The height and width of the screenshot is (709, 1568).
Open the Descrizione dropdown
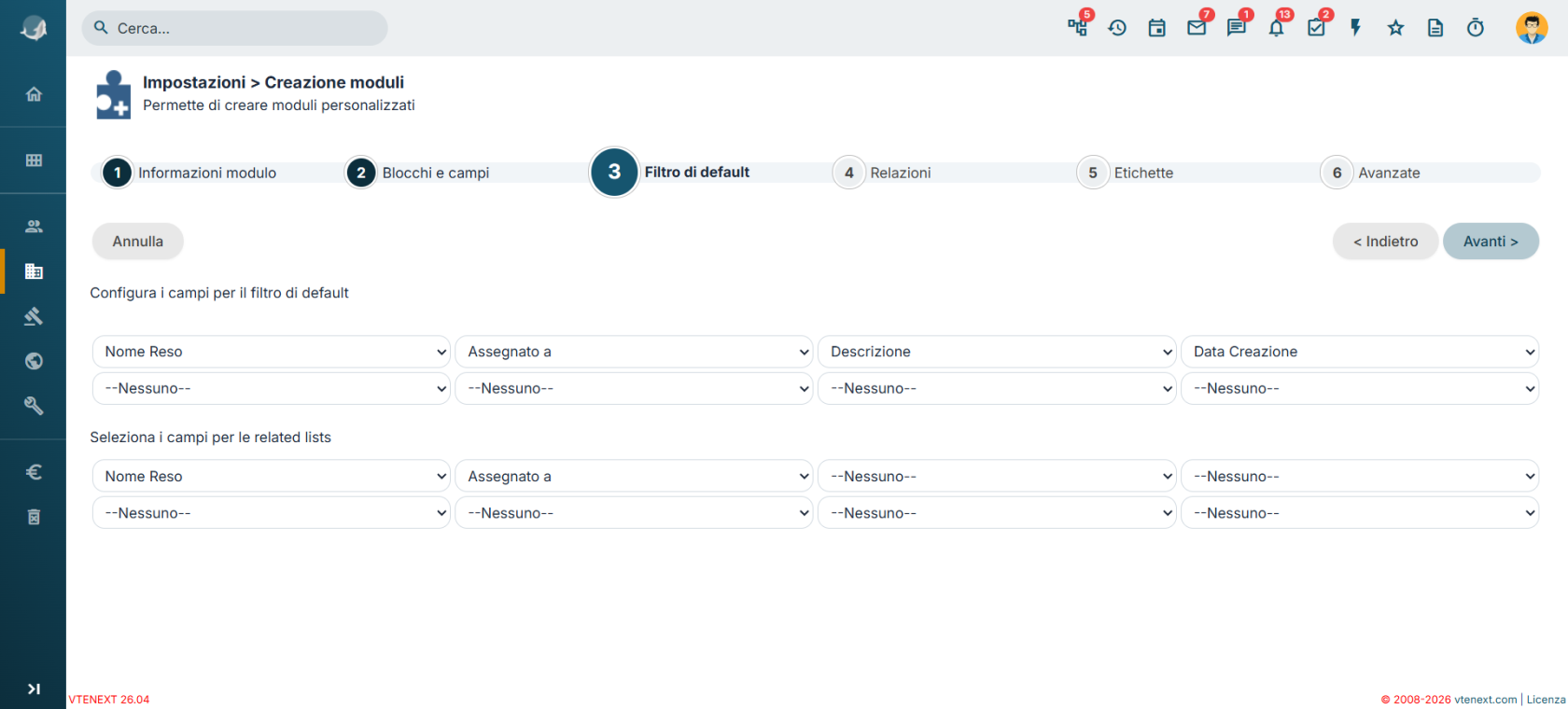997,352
